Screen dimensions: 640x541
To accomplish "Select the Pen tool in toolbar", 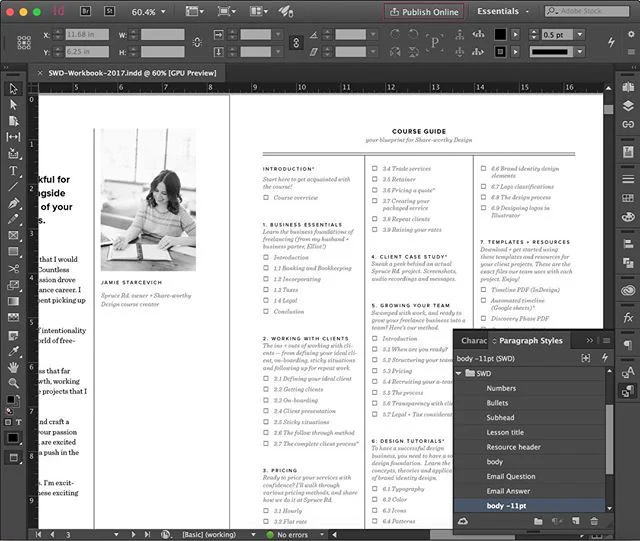I will [13, 203].
